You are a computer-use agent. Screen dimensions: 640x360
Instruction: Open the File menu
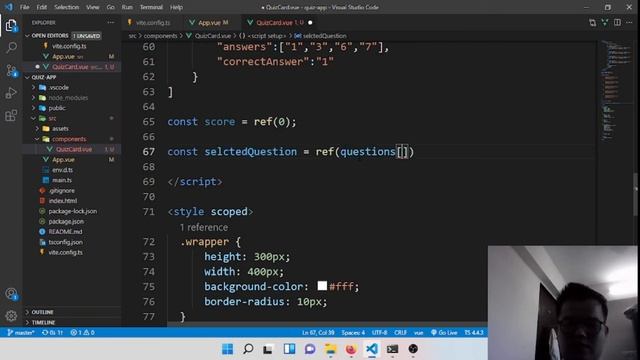(x=24, y=7)
